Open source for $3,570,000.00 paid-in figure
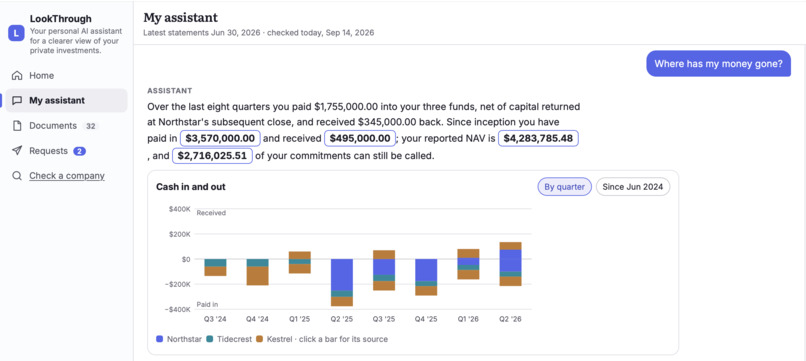 (220, 138)
